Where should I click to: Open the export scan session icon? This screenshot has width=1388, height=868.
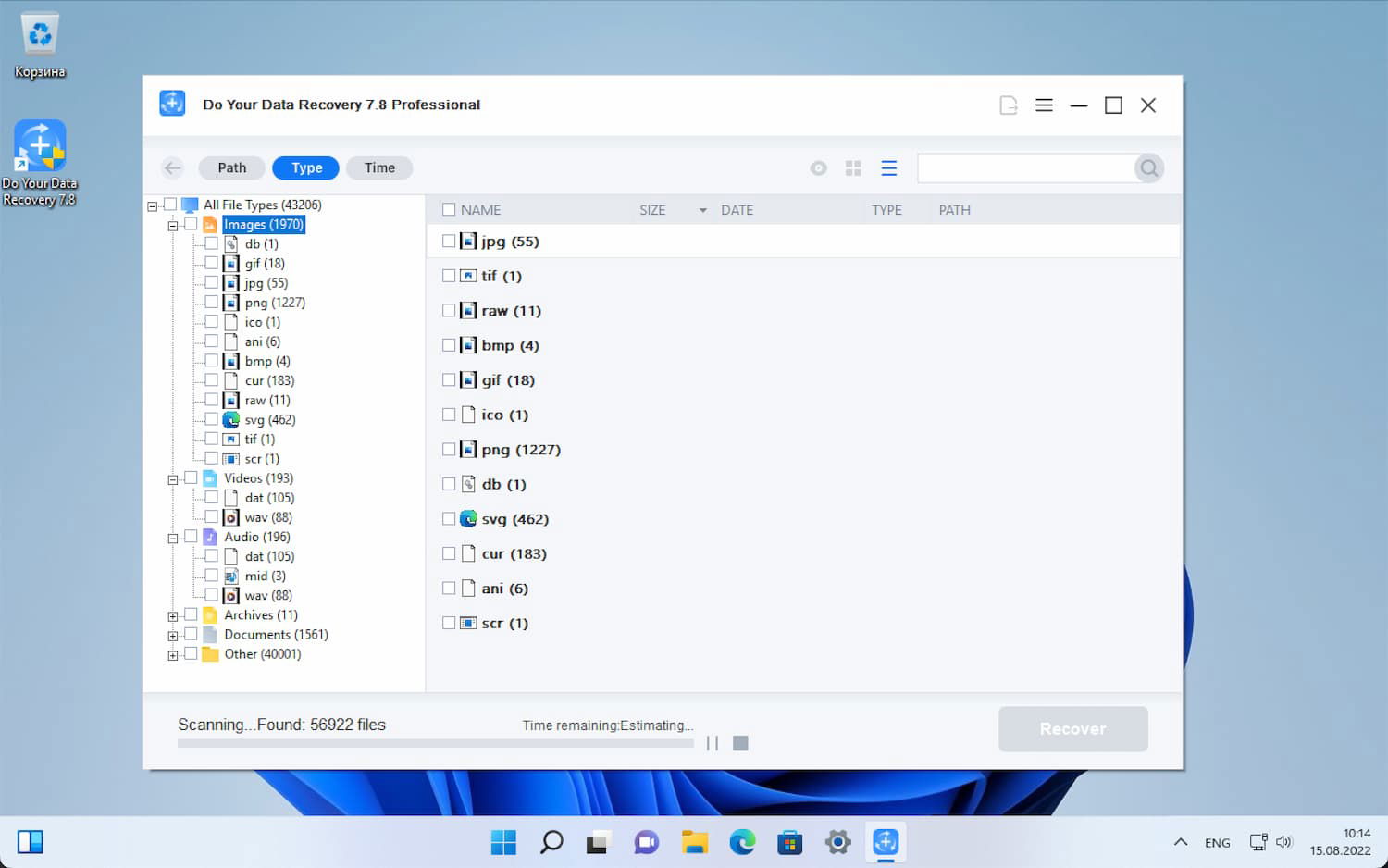click(x=1008, y=105)
